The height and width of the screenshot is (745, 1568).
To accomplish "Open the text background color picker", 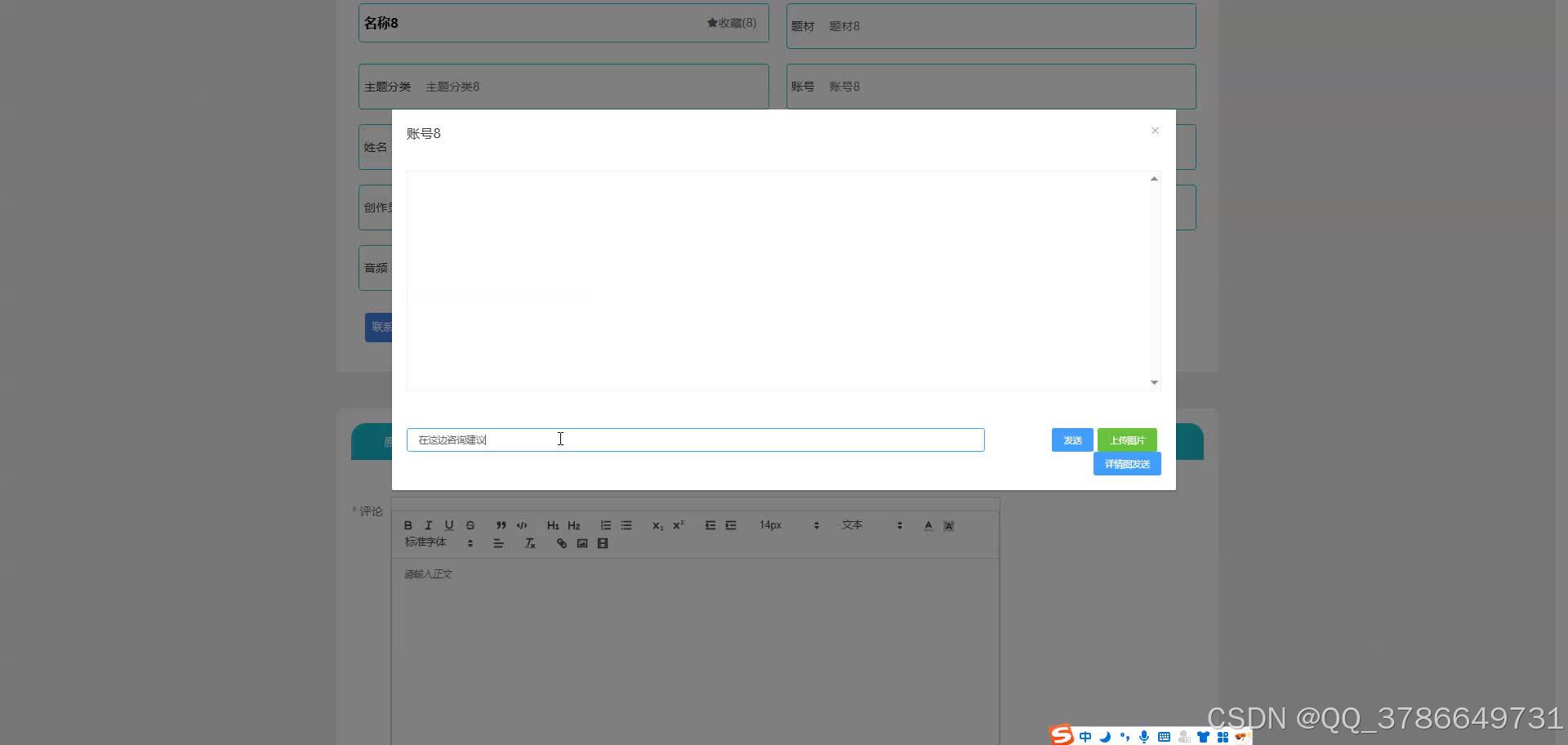I will (x=949, y=525).
